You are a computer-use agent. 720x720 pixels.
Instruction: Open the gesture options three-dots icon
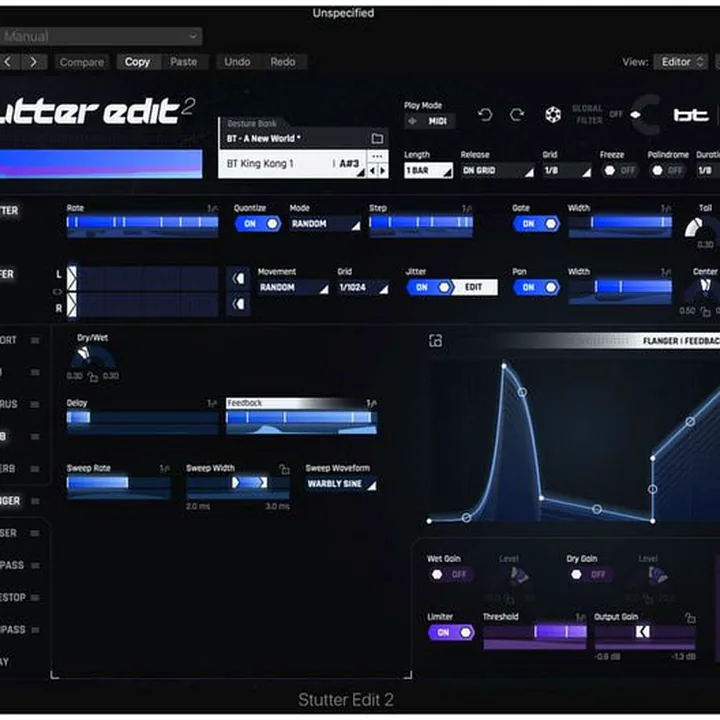(377, 156)
